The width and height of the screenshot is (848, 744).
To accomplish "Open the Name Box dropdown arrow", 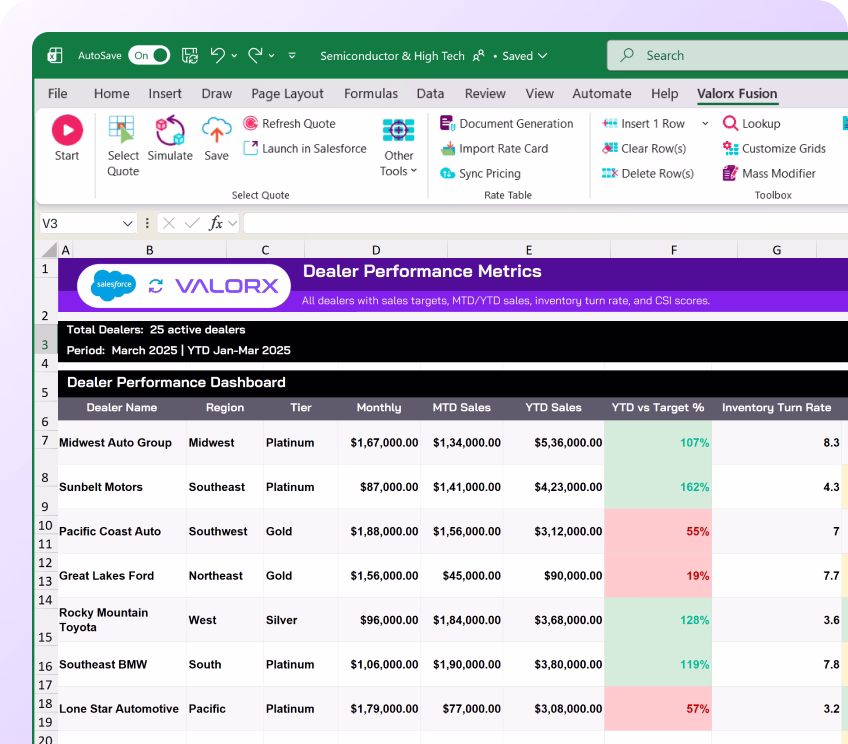I will point(128,223).
